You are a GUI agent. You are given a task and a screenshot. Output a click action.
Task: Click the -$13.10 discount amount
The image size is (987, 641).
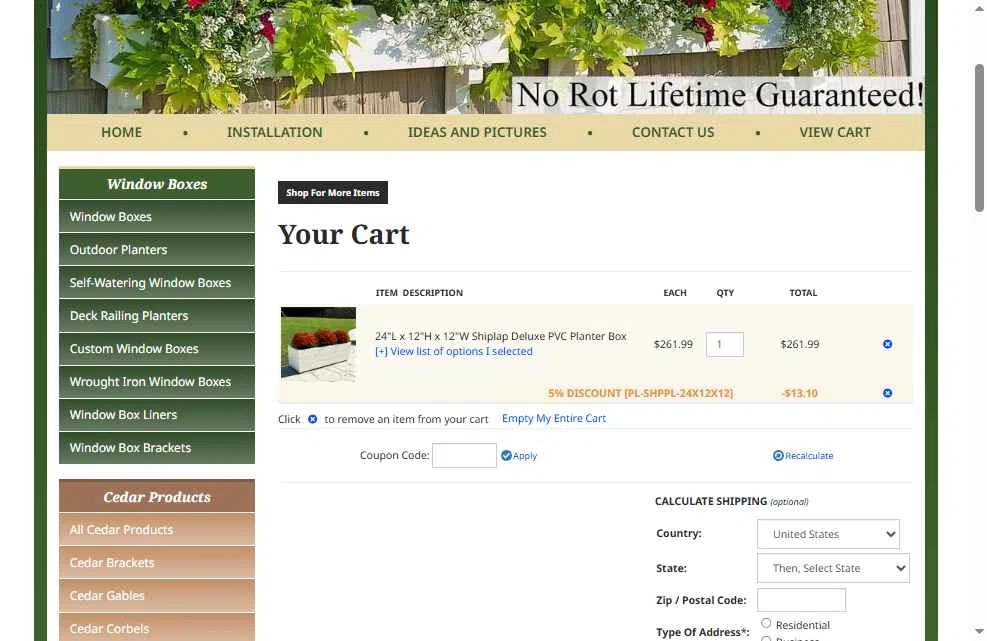tap(799, 393)
